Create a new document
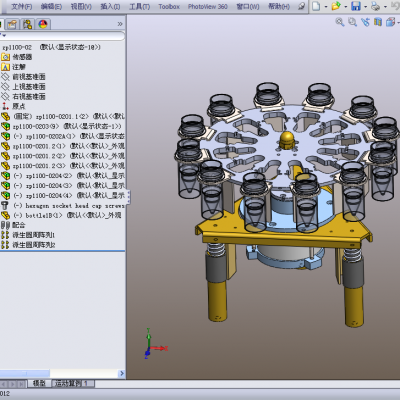The width and height of the screenshot is (400, 400). coord(316,6)
